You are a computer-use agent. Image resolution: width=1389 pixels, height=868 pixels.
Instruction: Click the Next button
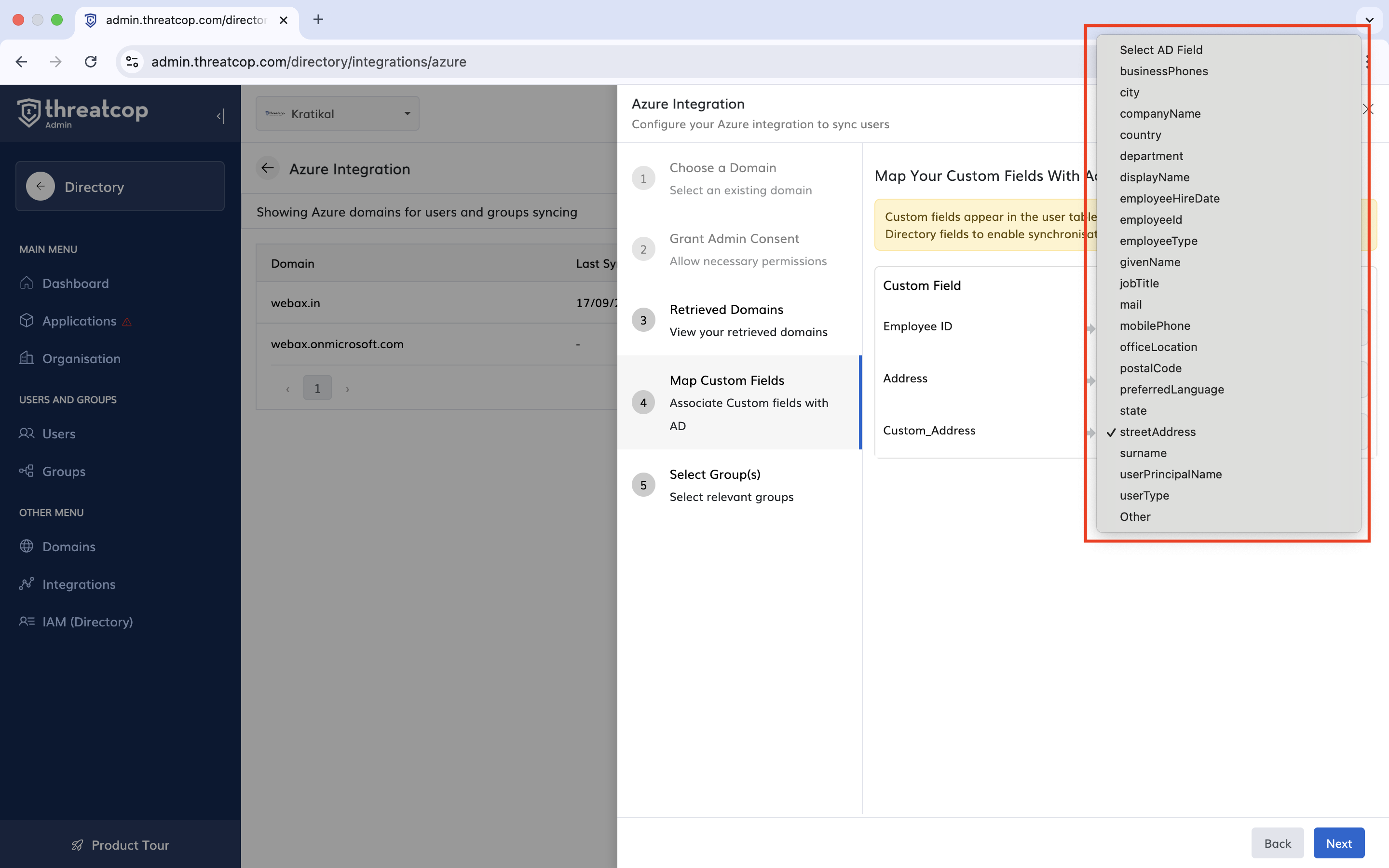pyautogui.click(x=1338, y=843)
